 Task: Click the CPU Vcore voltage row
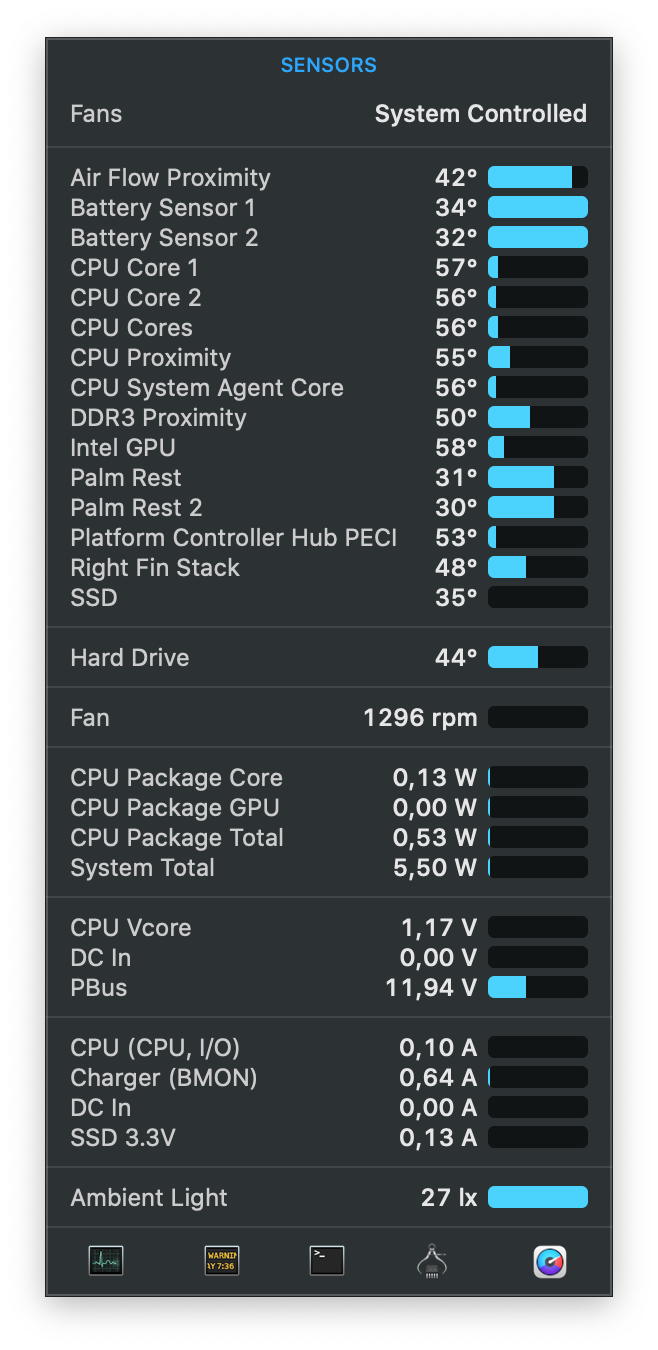tap(328, 928)
